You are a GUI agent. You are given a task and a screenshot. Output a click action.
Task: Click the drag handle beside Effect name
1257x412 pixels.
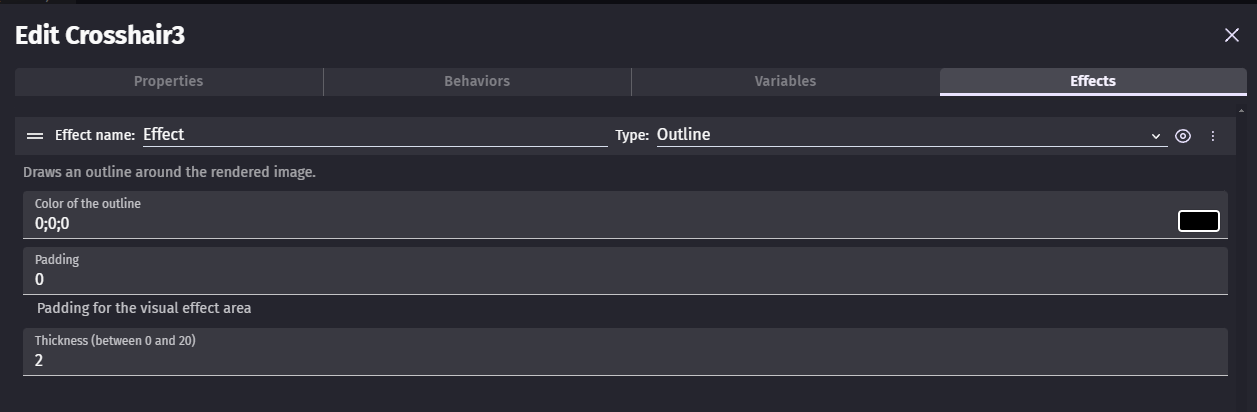35,136
